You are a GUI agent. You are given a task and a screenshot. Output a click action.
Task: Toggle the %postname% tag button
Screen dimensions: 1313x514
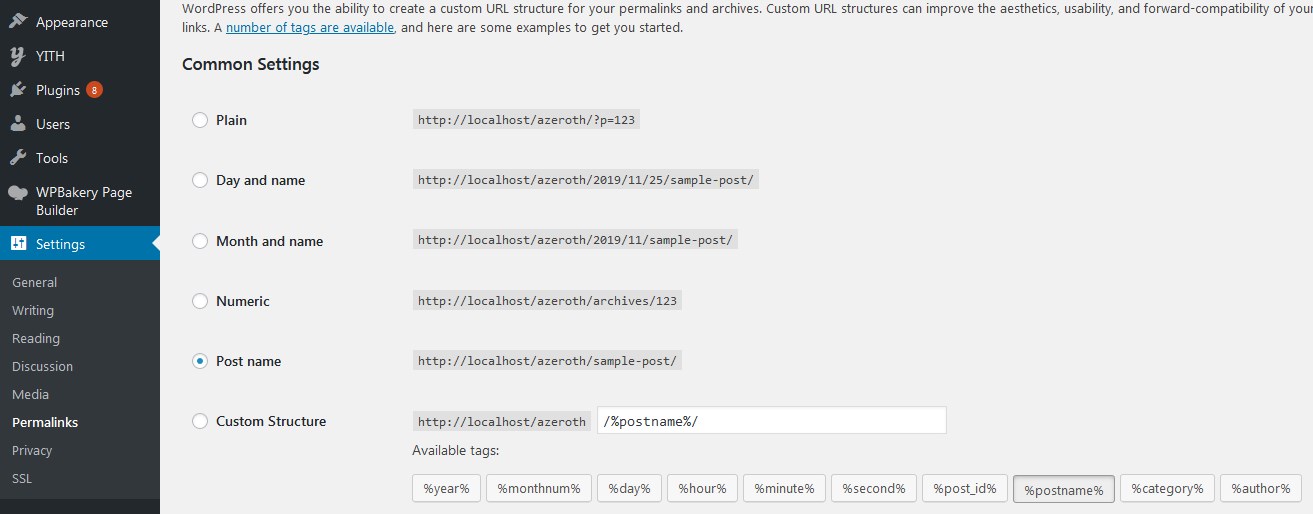coord(1064,489)
